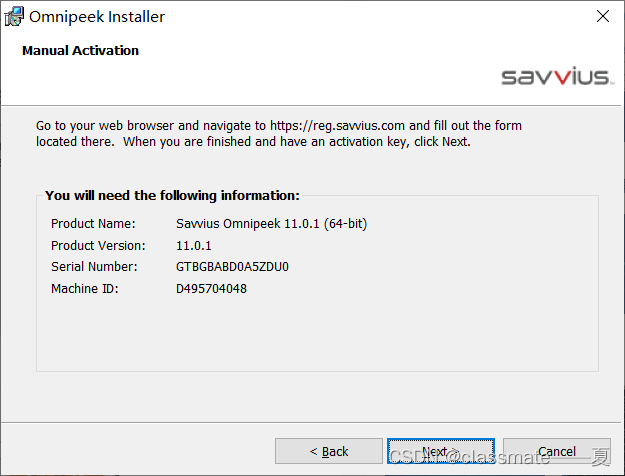Select machine ID D495704048
Viewport: 625px width, 476px height.
(211, 289)
